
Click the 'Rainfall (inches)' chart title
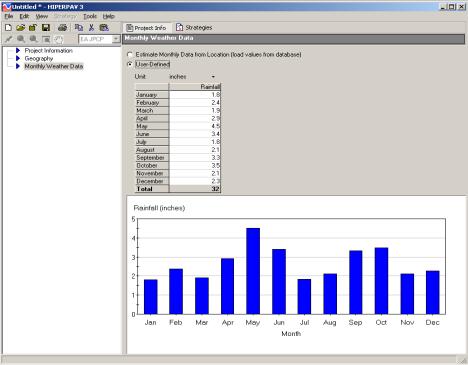[159, 208]
